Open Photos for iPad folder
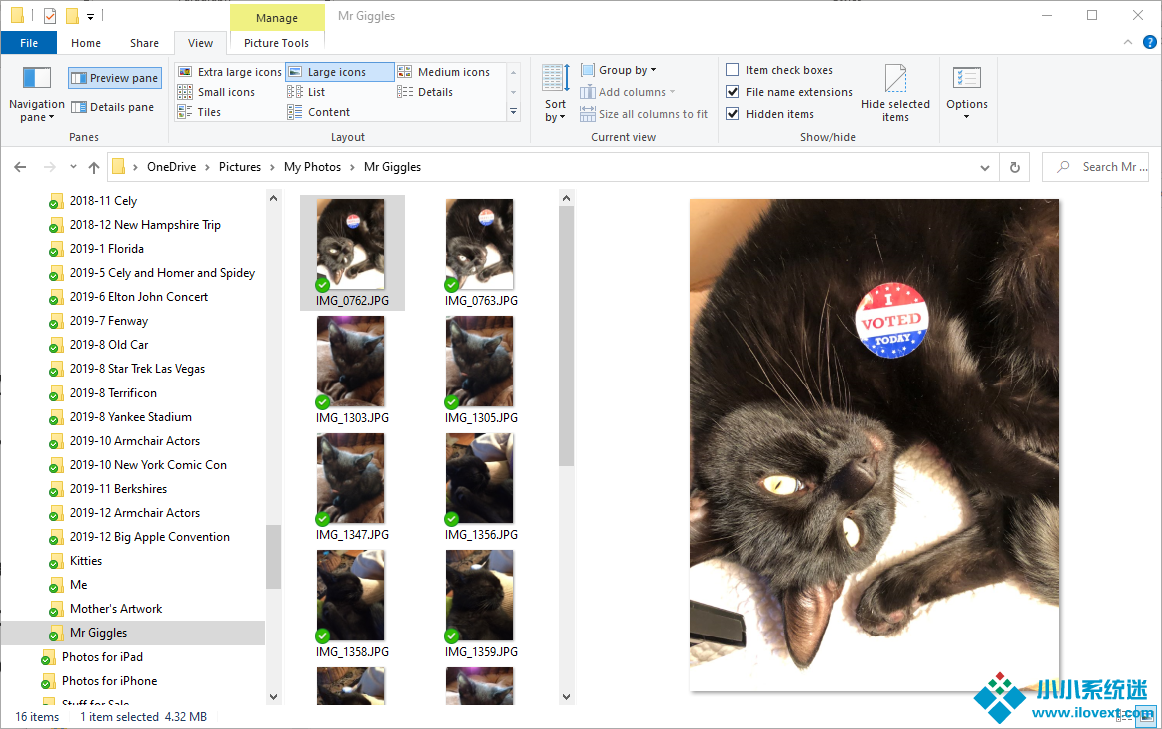Viewport: 1162px width, 729px height. (x=102, y=657)
